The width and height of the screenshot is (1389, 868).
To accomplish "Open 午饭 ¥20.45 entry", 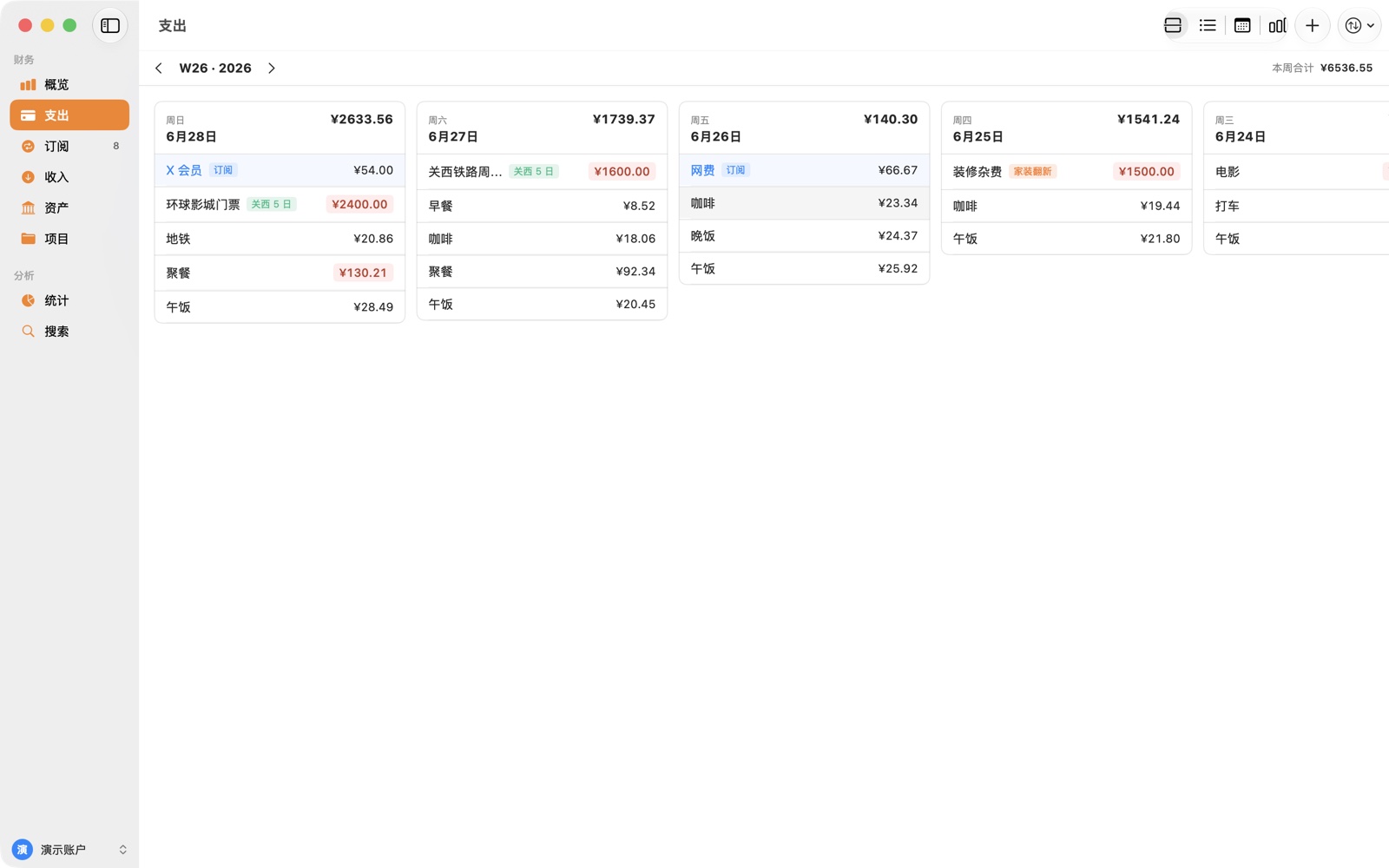I will point(542,304).
